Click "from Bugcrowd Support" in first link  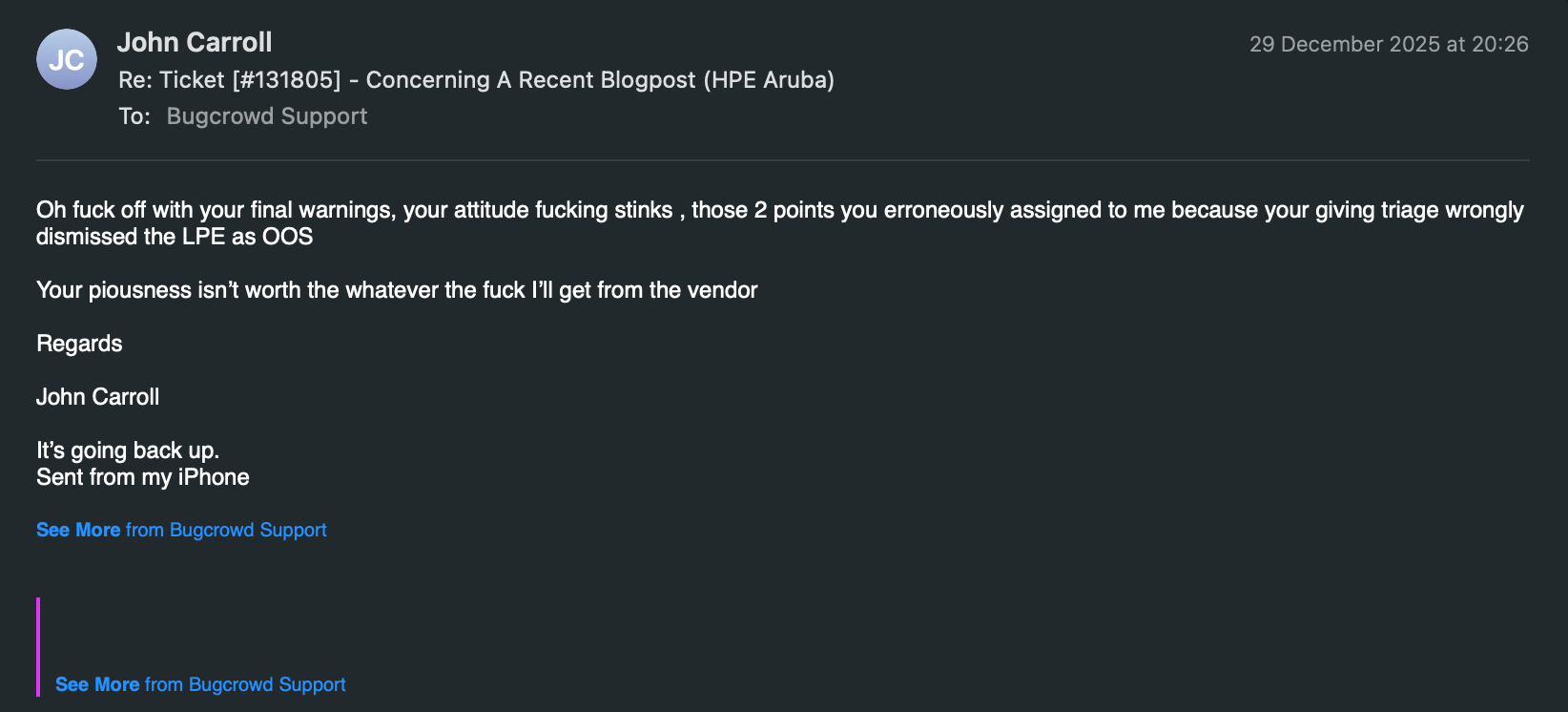click(x=226, y=530)
